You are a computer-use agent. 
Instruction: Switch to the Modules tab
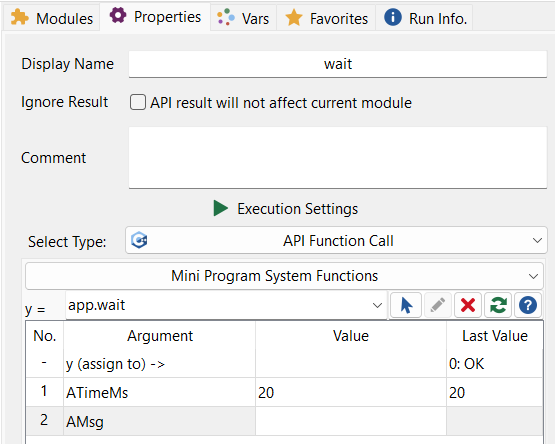52,18
